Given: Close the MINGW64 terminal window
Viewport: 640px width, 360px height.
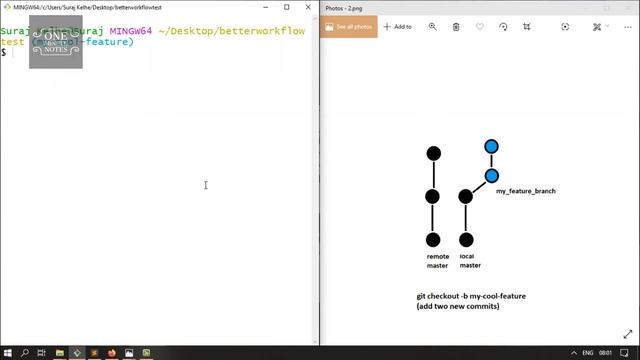Looking at the screenshot, I should tap(308, 7).
